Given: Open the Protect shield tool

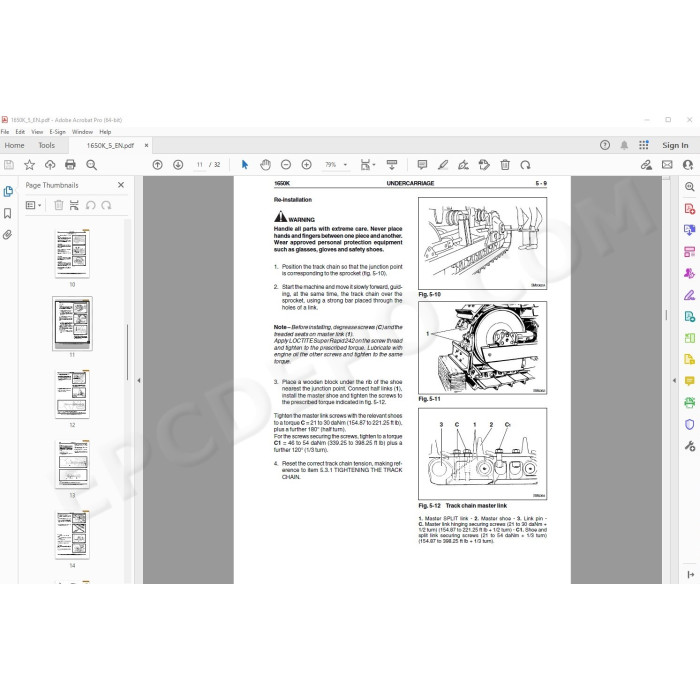Looking at the screenshot, I should (690, 424).
